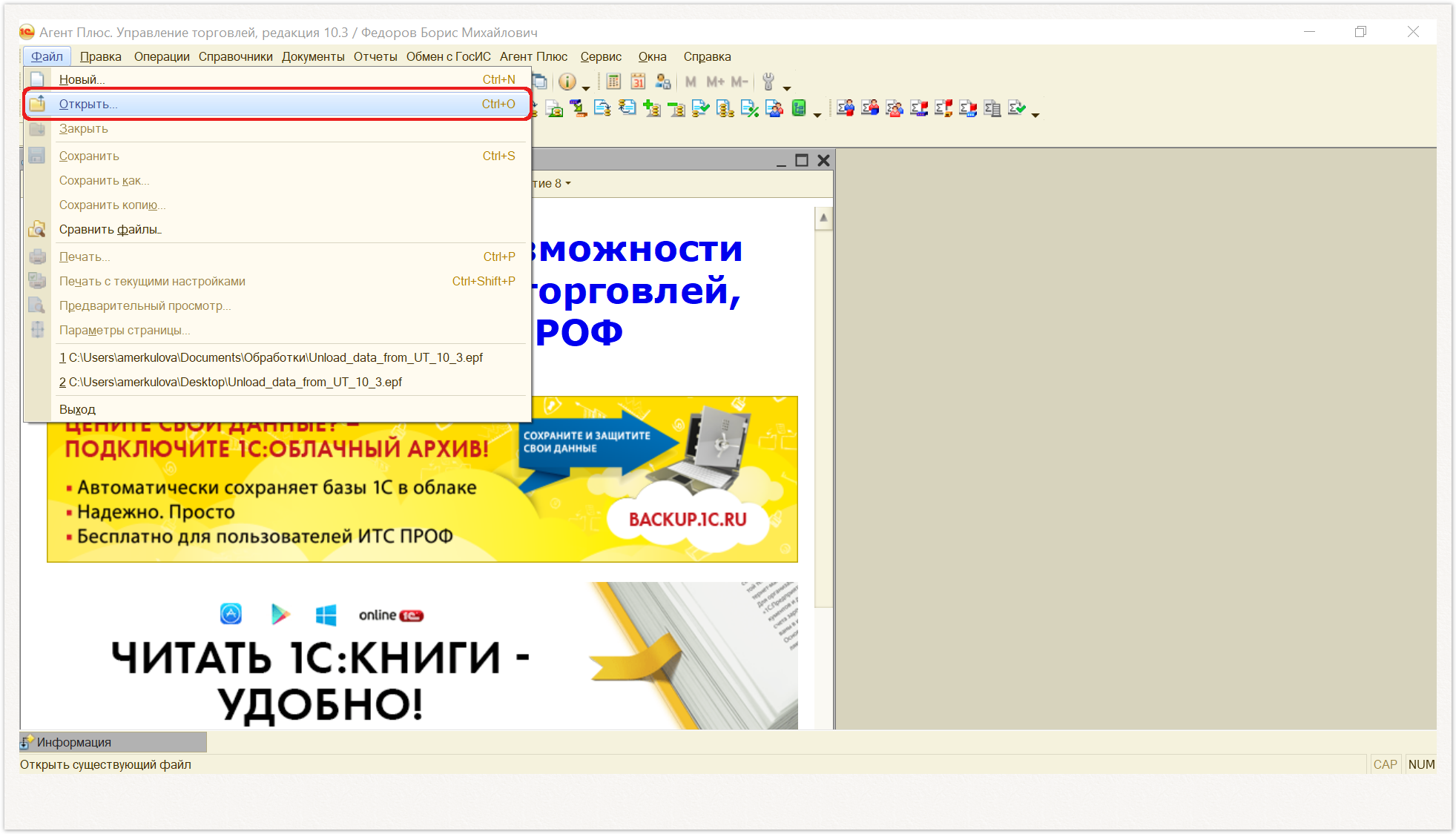Screen dimensions: 1456x834
Task: Click sigma report with two people icon
Action: pyautogui.click(x=895, y=109)
